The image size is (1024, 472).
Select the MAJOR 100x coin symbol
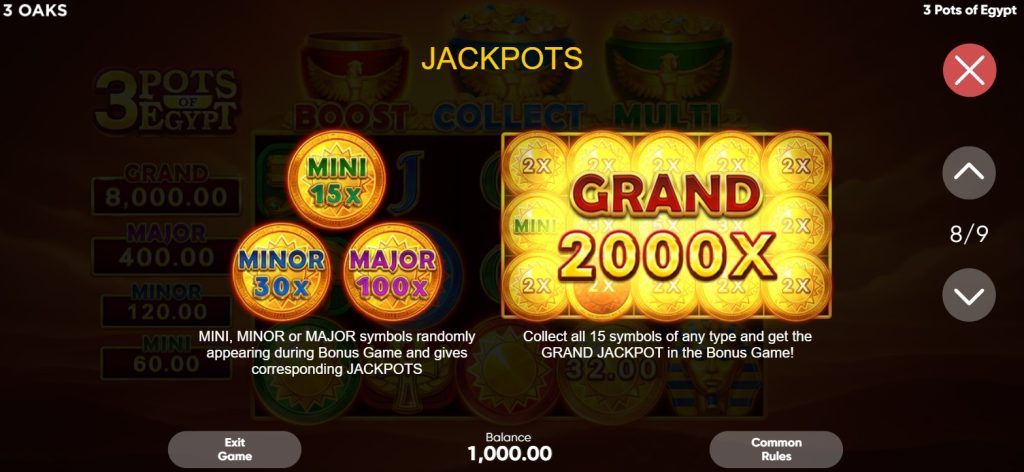(392, 272)
